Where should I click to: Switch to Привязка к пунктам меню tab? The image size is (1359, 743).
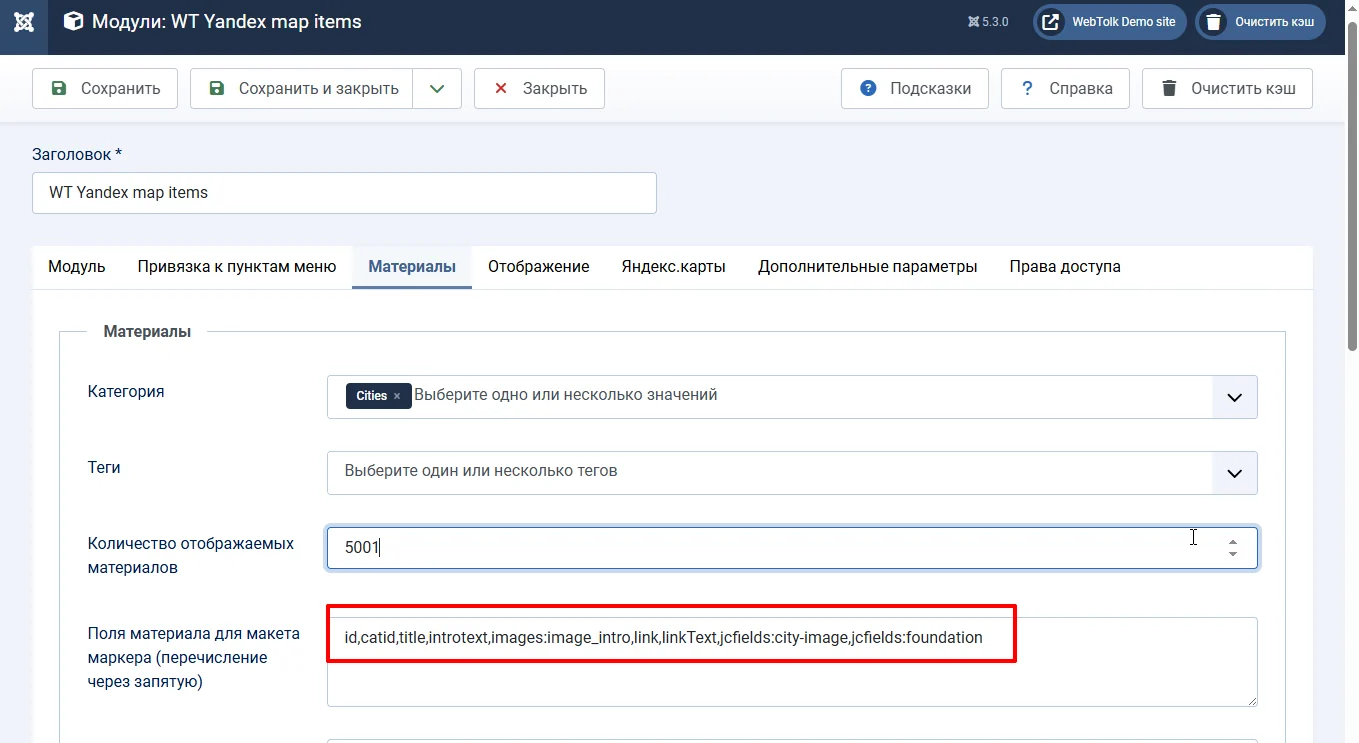coord(237,267)
